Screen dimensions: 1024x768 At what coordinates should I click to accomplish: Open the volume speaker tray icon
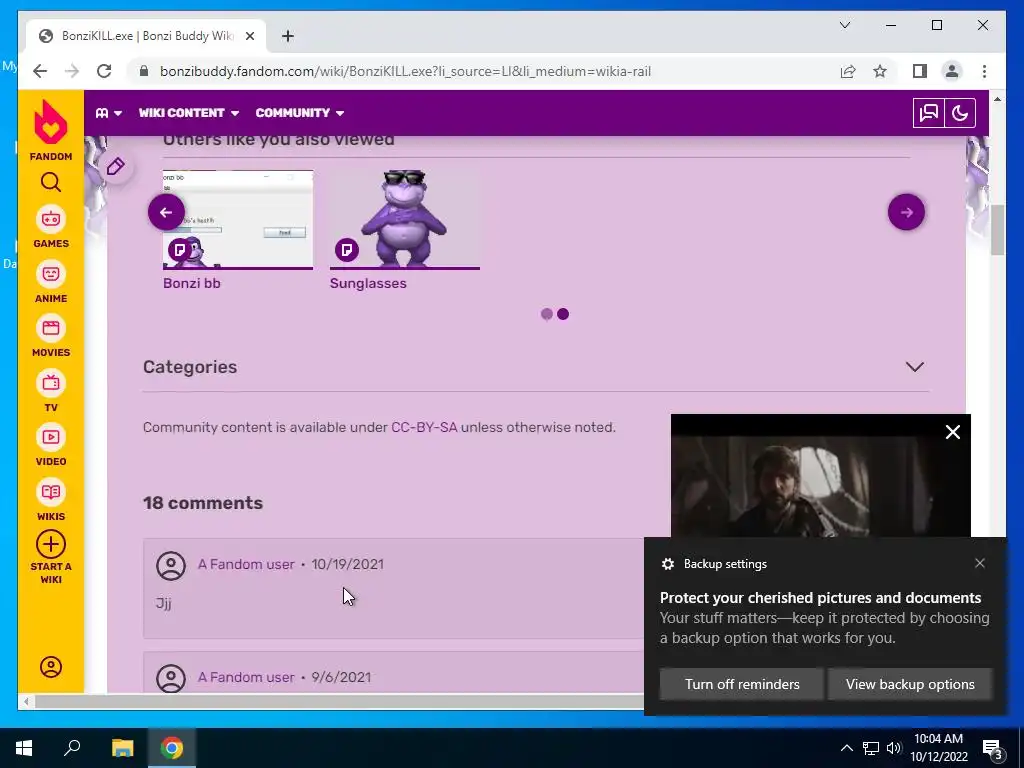tap(894, 748)
